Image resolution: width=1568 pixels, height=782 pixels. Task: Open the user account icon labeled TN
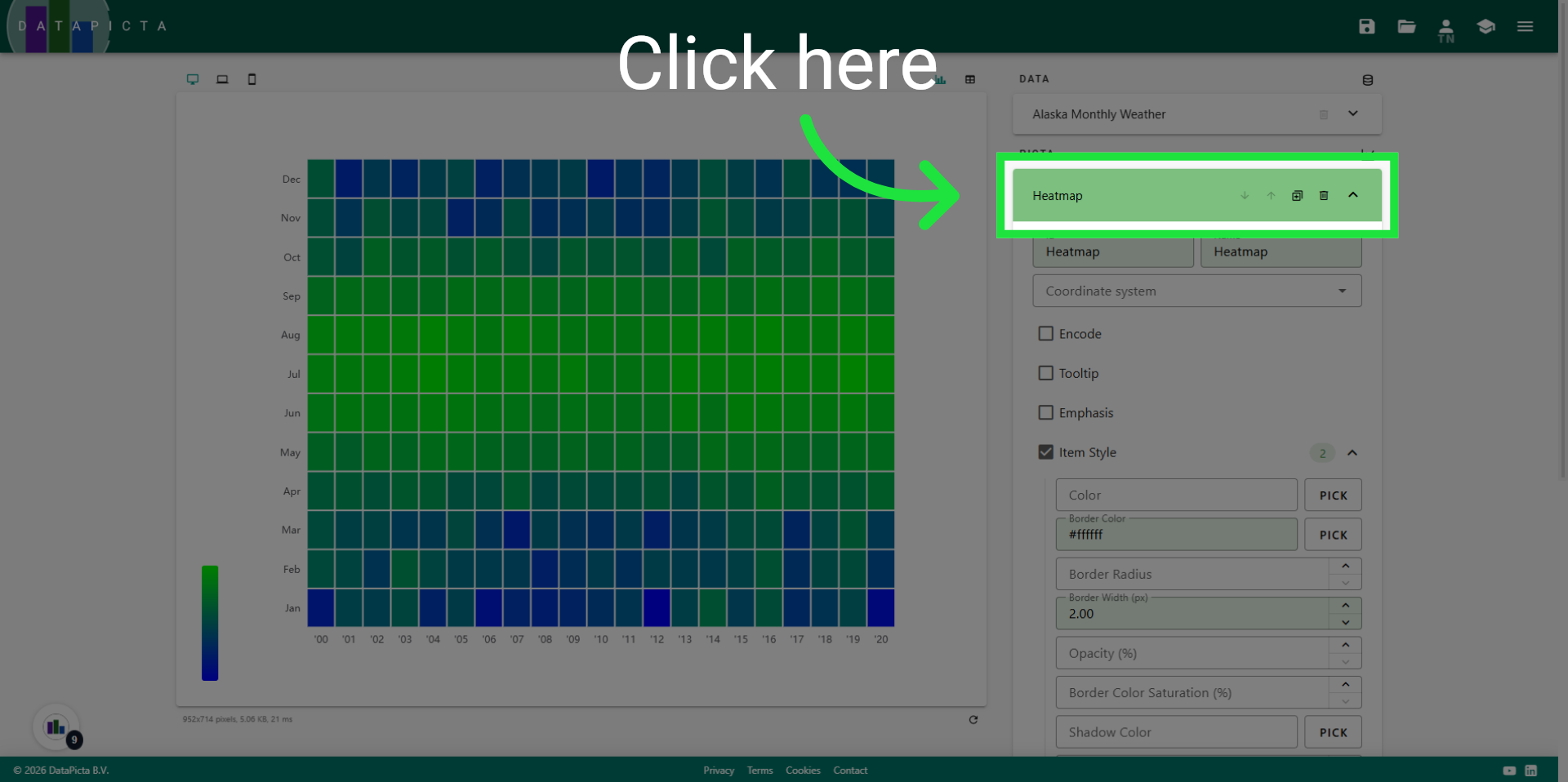1445,30
